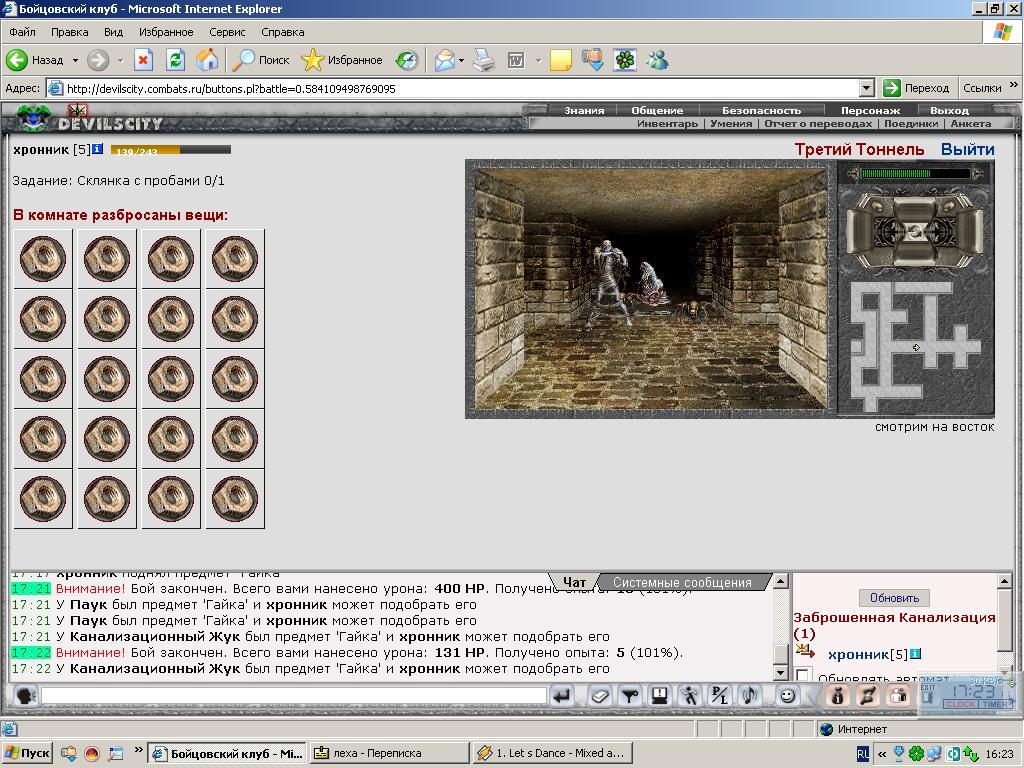Click the info icon beside хронник[5] in room list
Screen dimensions: 1024x768
pyautogui.click(x=915, y=654)
